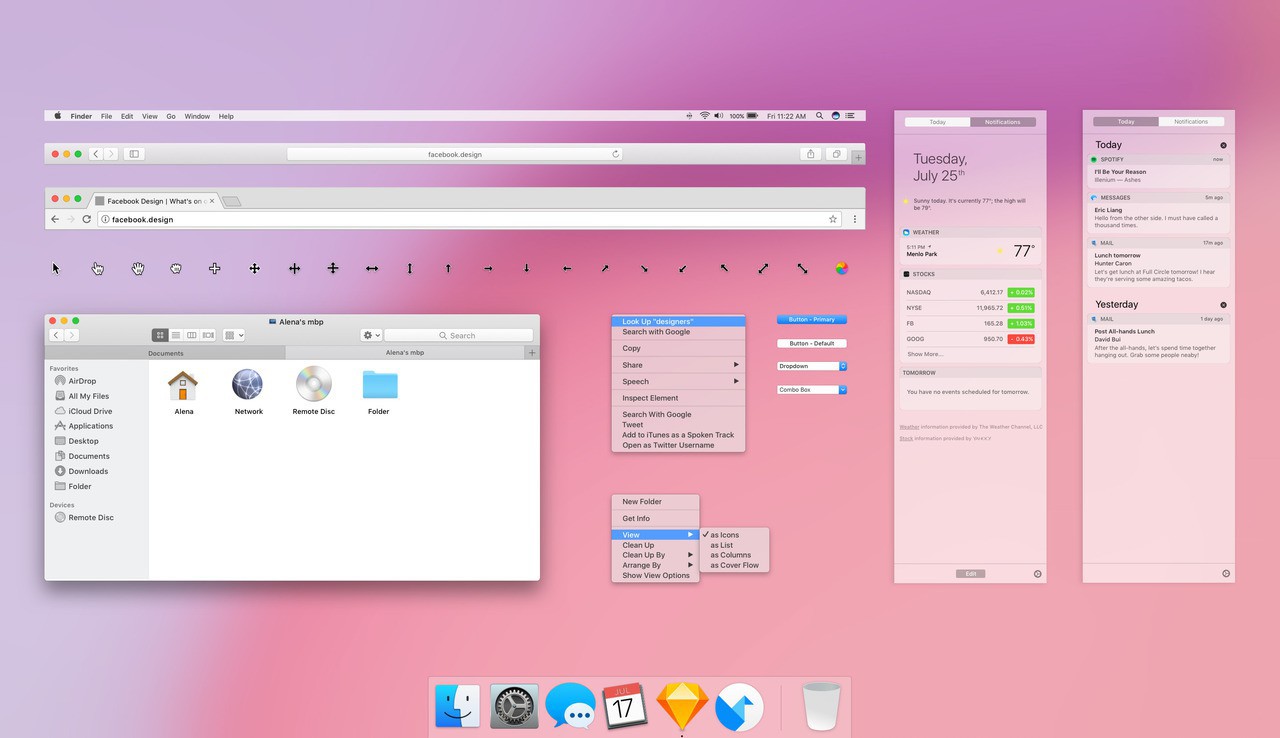Switch to Notifications tab in right panel

[x=1190, y=121]
